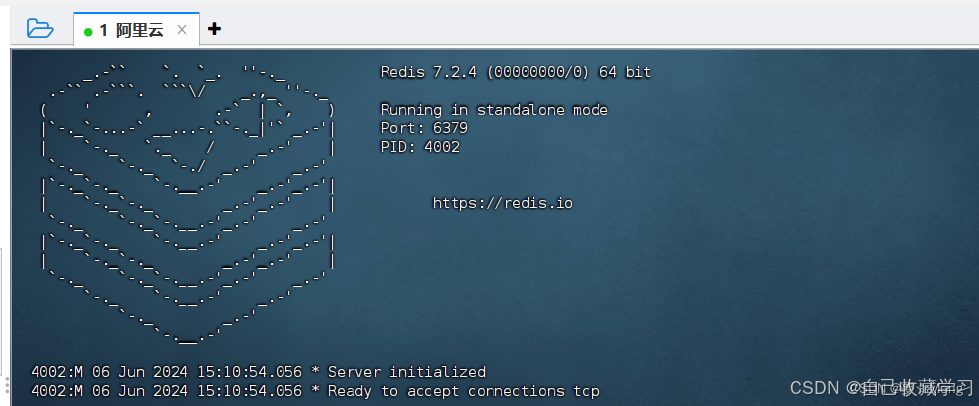The height and width of the screenshot is (406, 979).
Task: Click the green connection status dot
Action: coord(88,31)
